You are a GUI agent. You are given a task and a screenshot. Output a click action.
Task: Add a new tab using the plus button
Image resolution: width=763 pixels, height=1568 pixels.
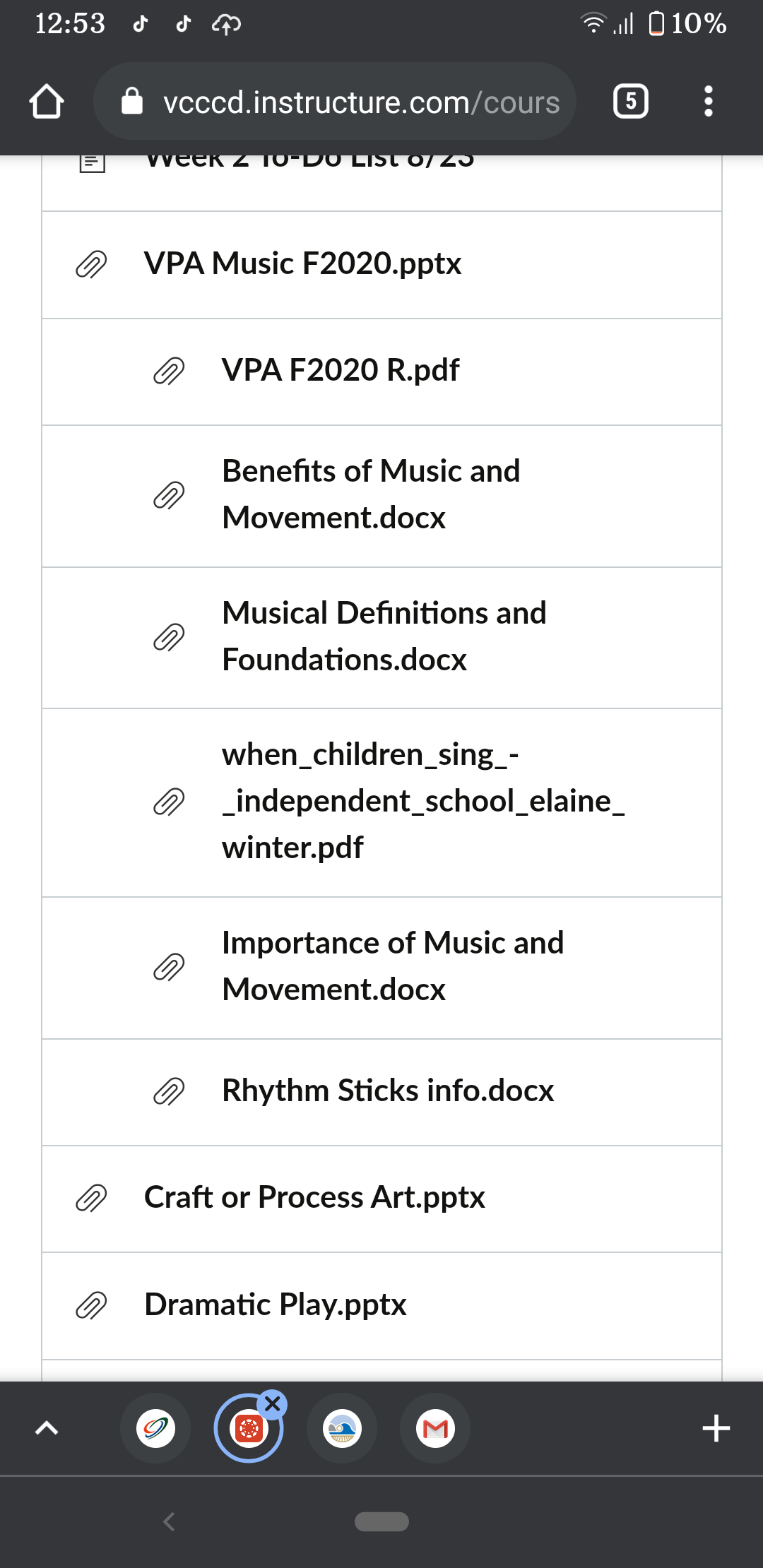pyautogui.click(x=716, y=1428)
